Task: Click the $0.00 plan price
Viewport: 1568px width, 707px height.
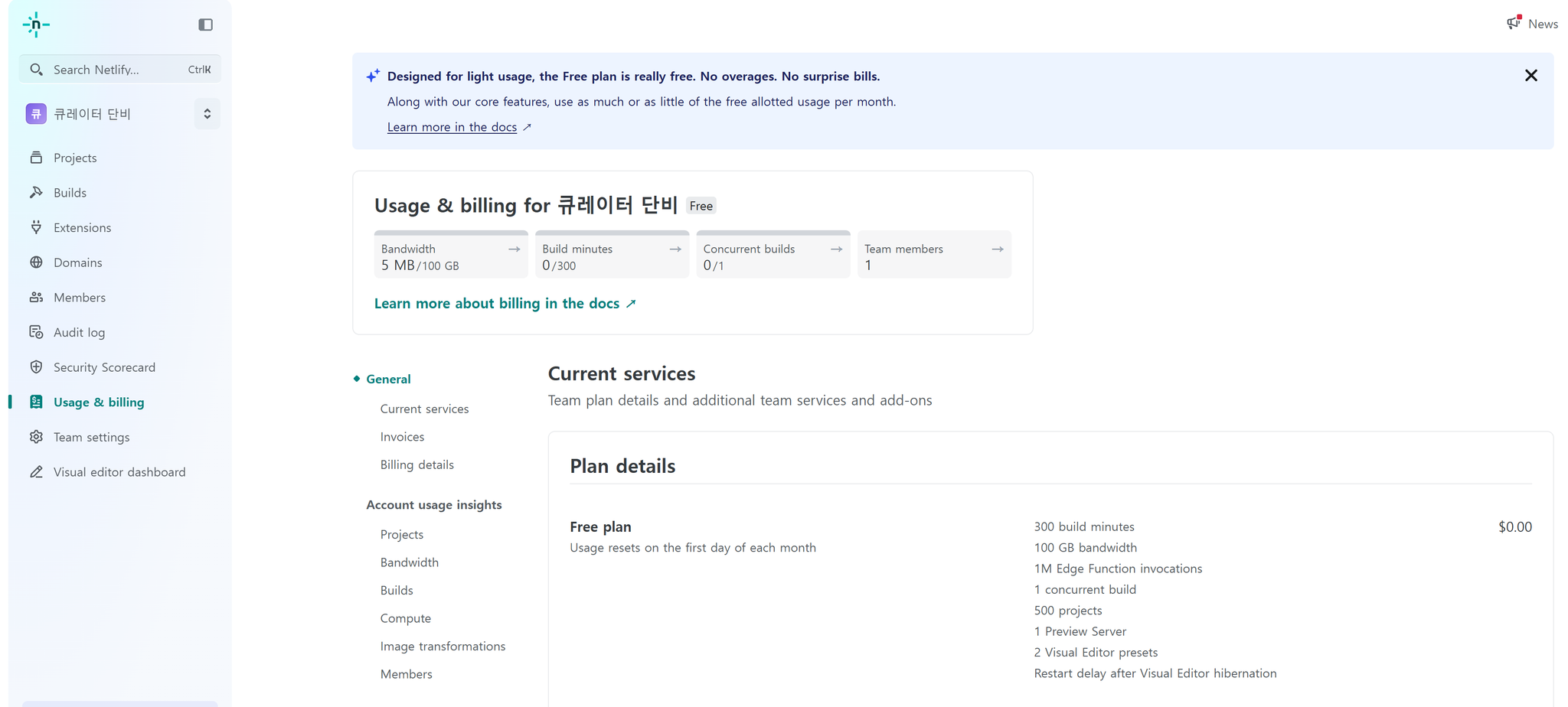Action: pos(1514,527)
